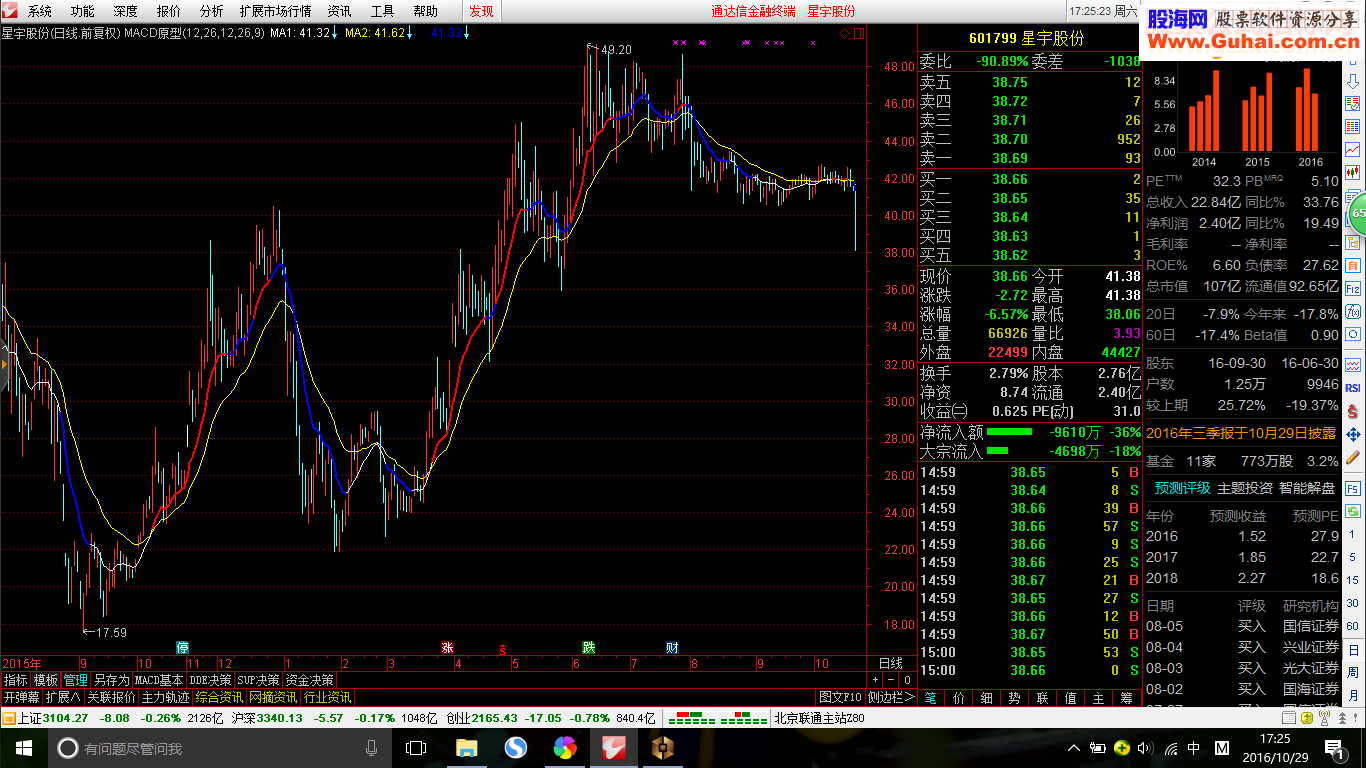This screenshot has width=1366, height=768.
Task: Open the 分析 menu
Action: pyautogui.click(x=211, y=11)
